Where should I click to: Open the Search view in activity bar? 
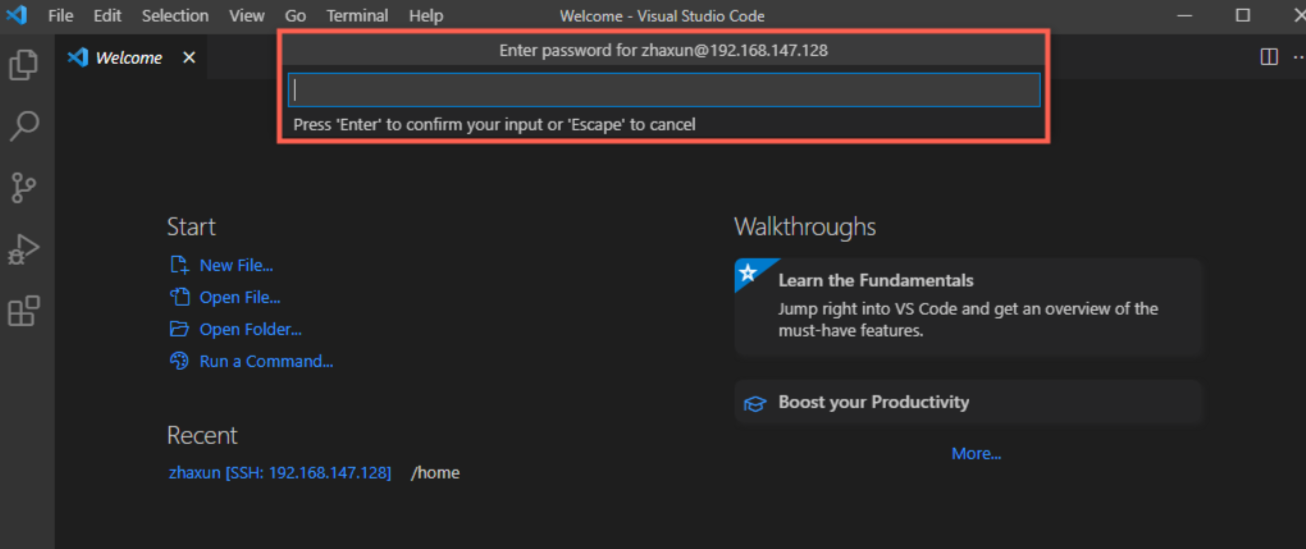pyautogui.click(x=23, y=126)
